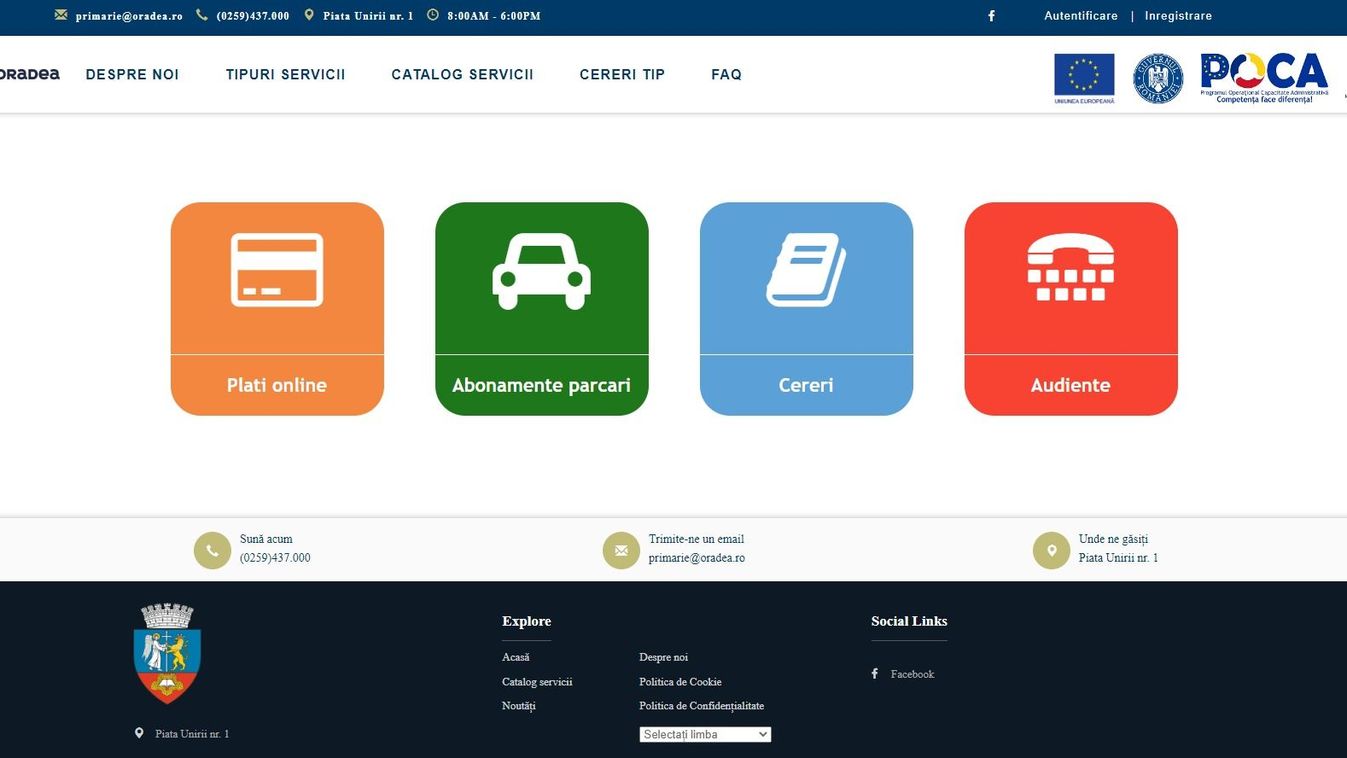Click the Autentificare link
Viewport: 1347px width, 758px height.
pyautogui.click(x=1081, y=16)
